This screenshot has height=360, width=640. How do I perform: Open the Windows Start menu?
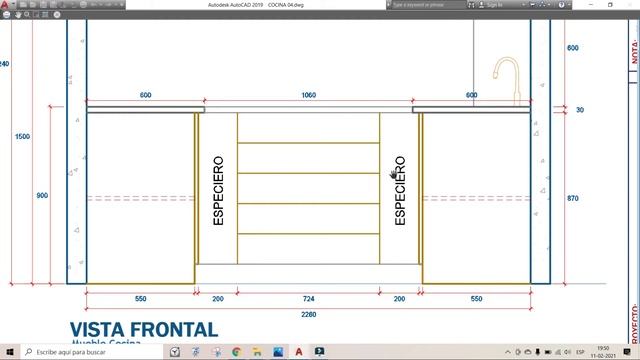tap(10, 352)
